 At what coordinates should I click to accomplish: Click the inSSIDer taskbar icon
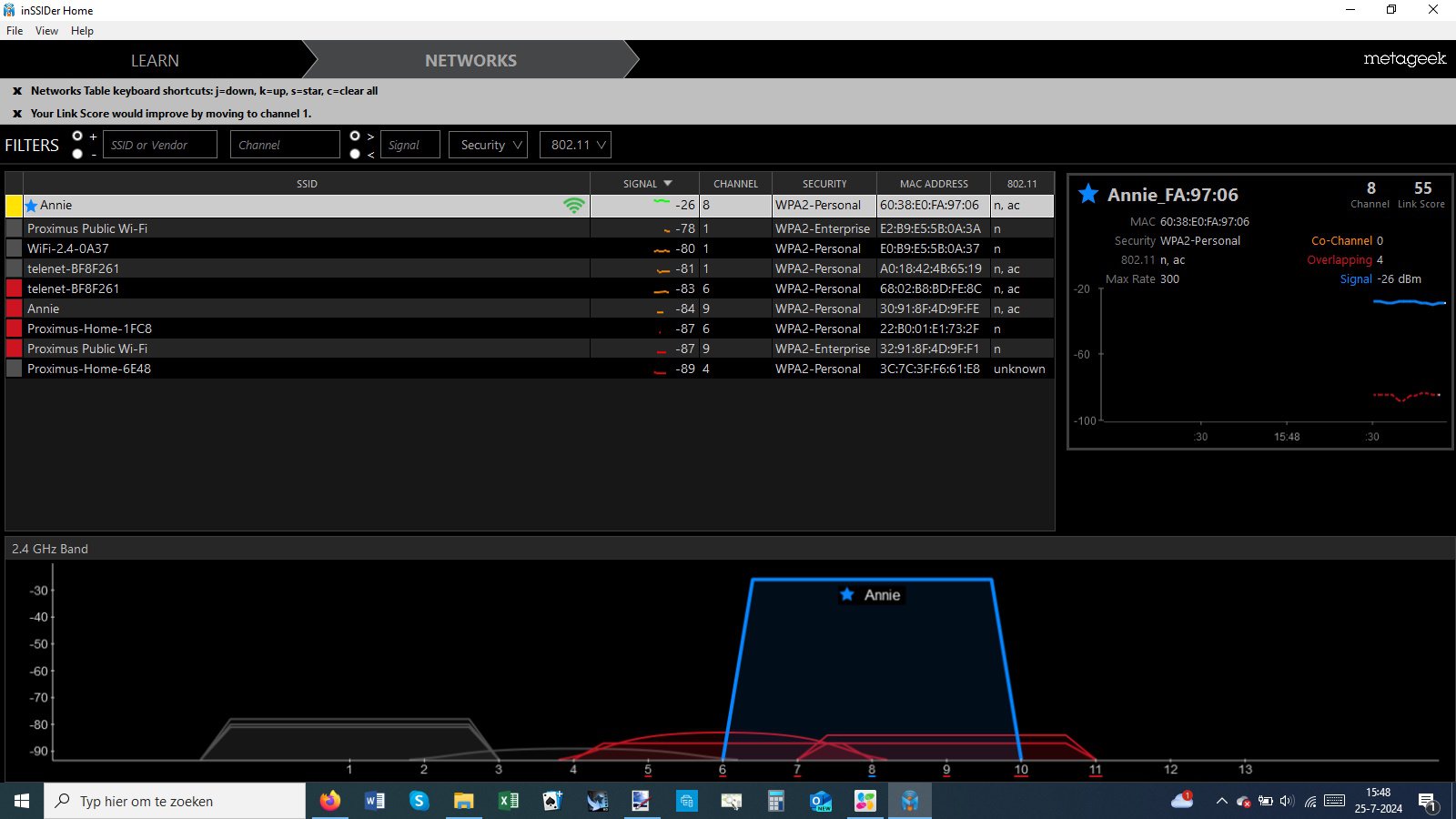click(x=909, y=801)
